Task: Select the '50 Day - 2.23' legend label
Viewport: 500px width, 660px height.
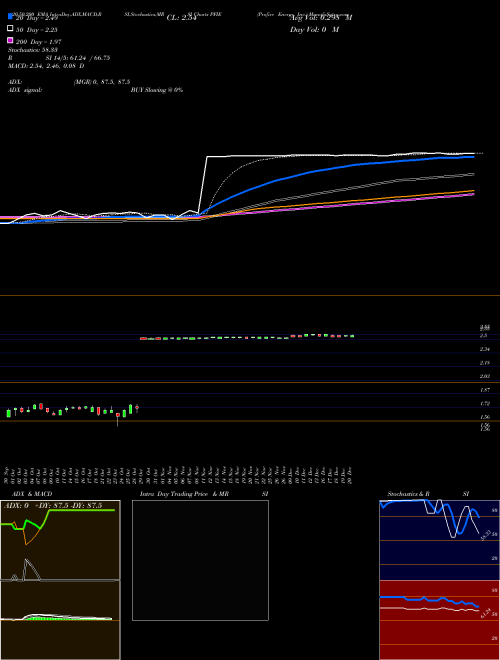Action: [37, 30]
